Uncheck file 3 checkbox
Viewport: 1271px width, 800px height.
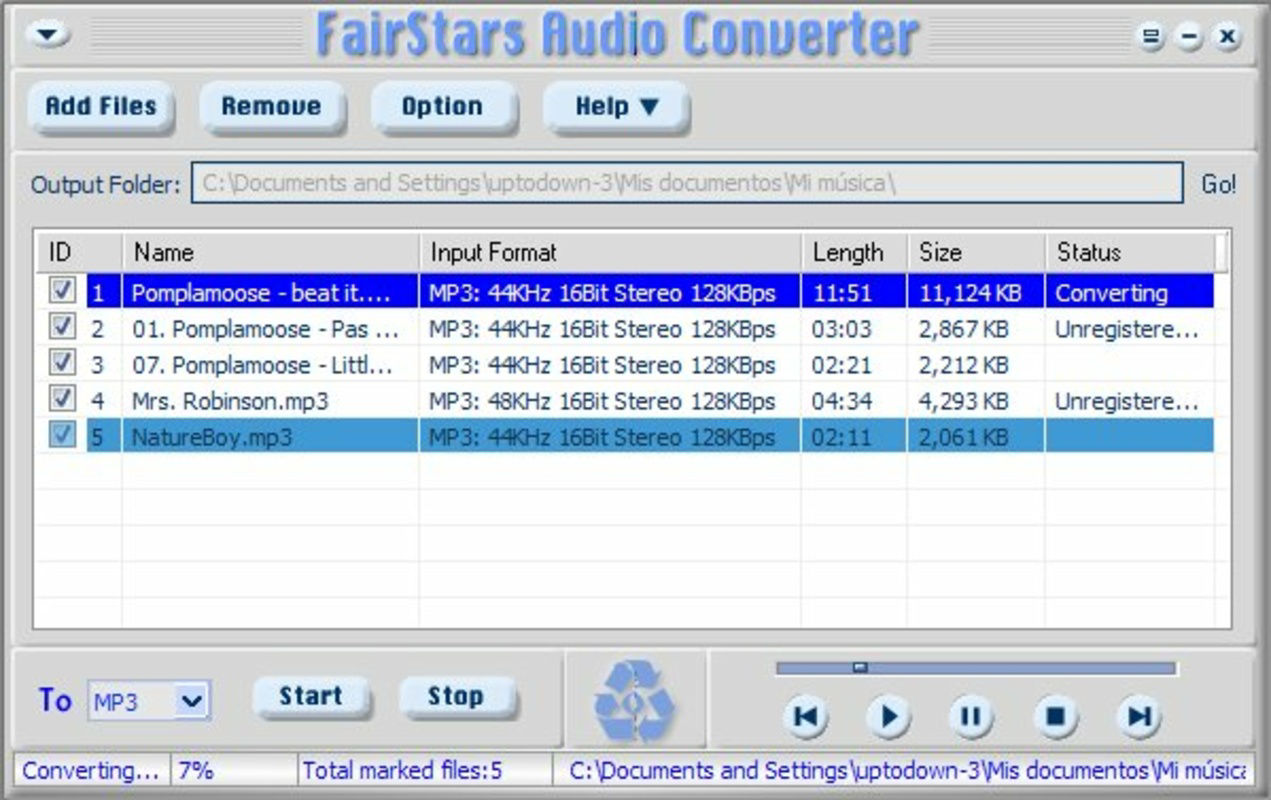pyautogui.click(x=62, y=363)
